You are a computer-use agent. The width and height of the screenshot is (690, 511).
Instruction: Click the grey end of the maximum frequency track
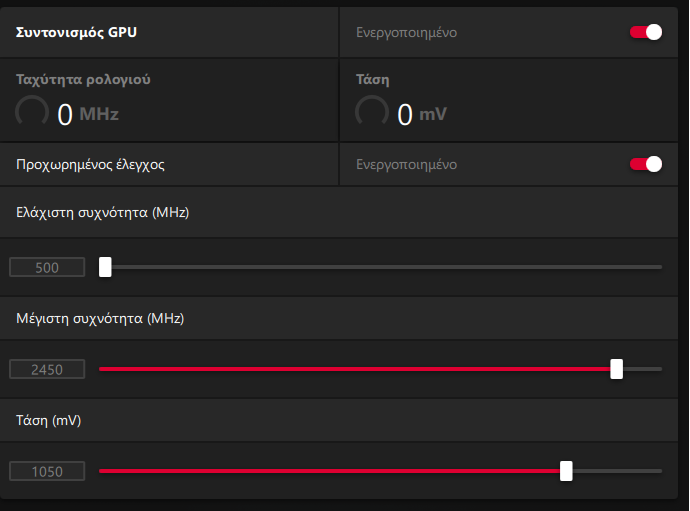(642, 369)
